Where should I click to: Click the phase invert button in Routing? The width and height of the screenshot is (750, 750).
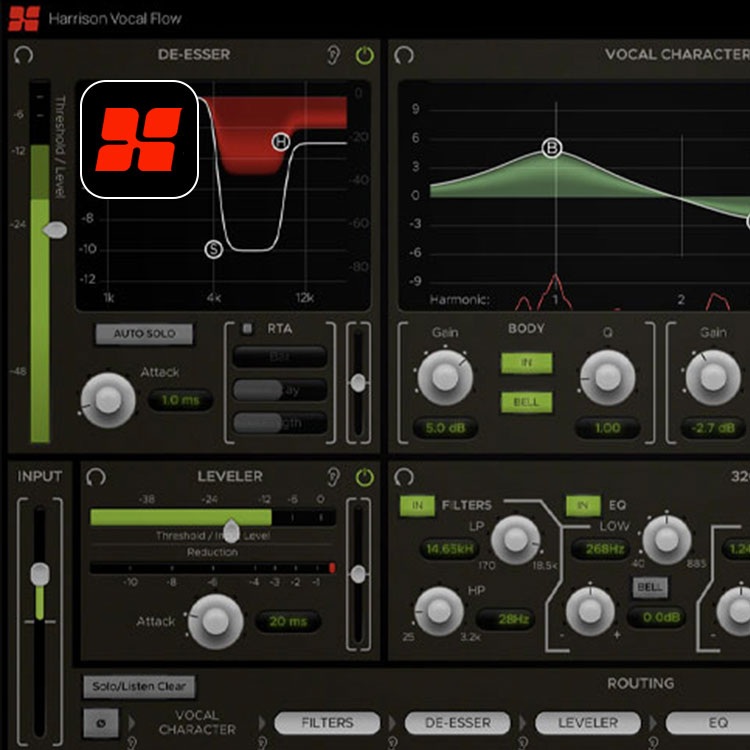(101, 722)
